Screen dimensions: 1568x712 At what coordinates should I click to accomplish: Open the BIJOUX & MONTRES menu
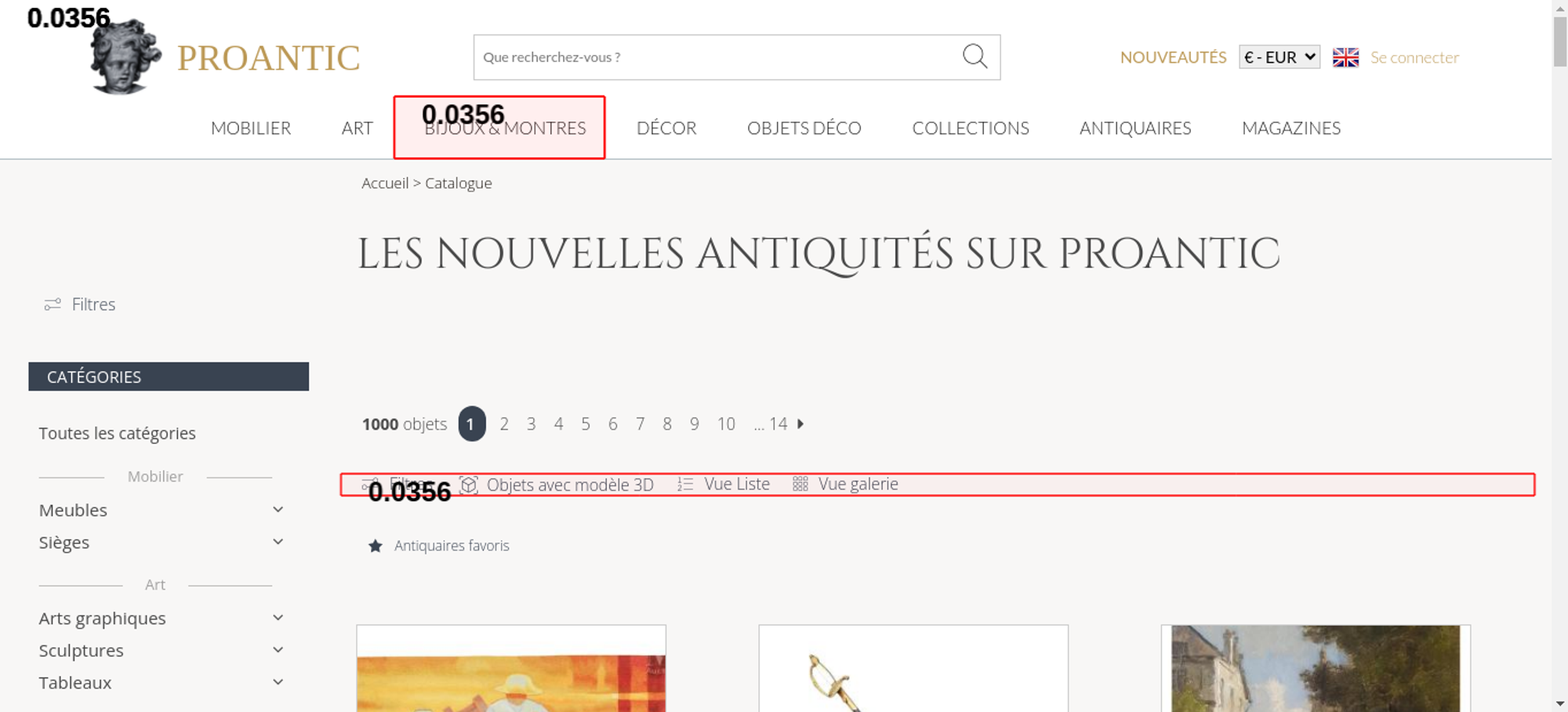505,128
